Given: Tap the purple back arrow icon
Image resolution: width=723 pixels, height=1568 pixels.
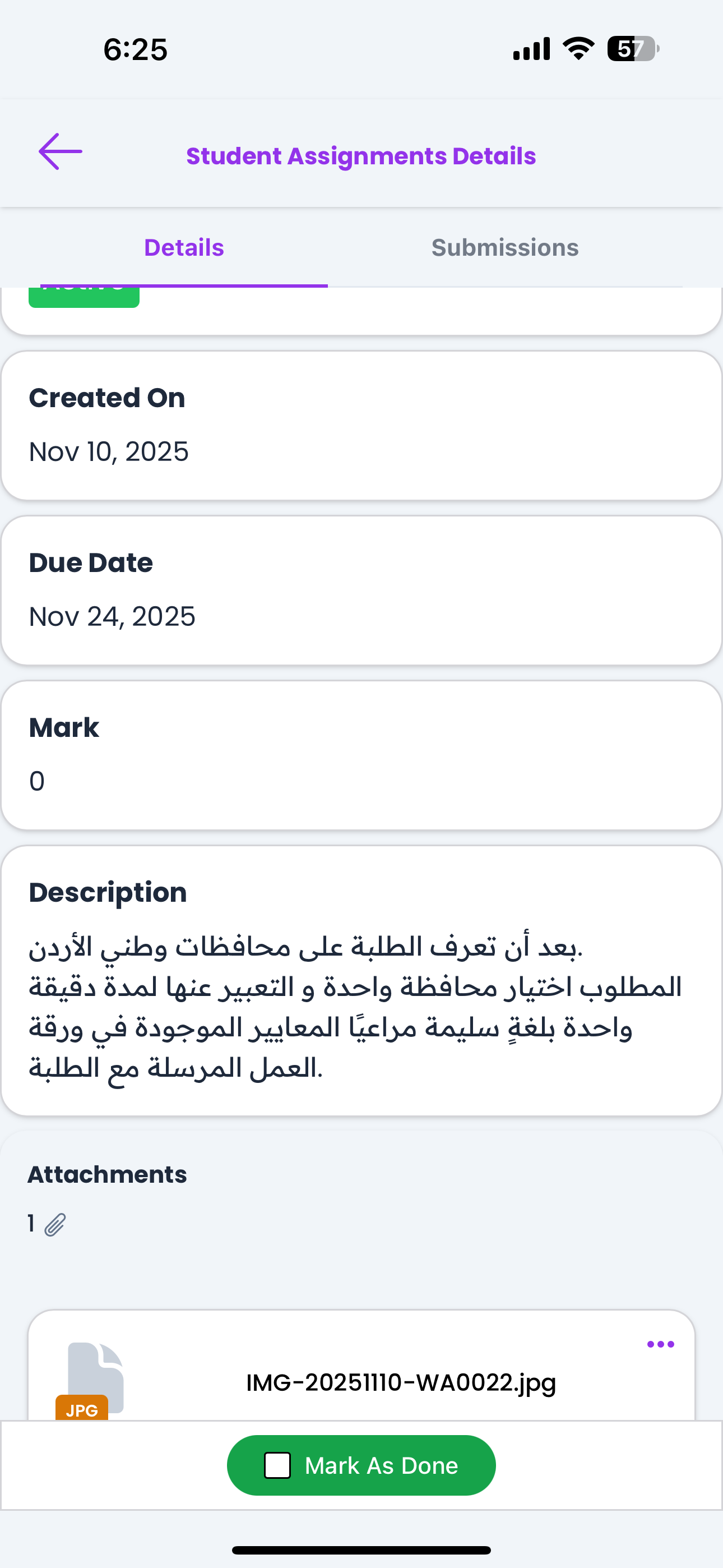Looking at the screenshot, I should pos(61,151).
